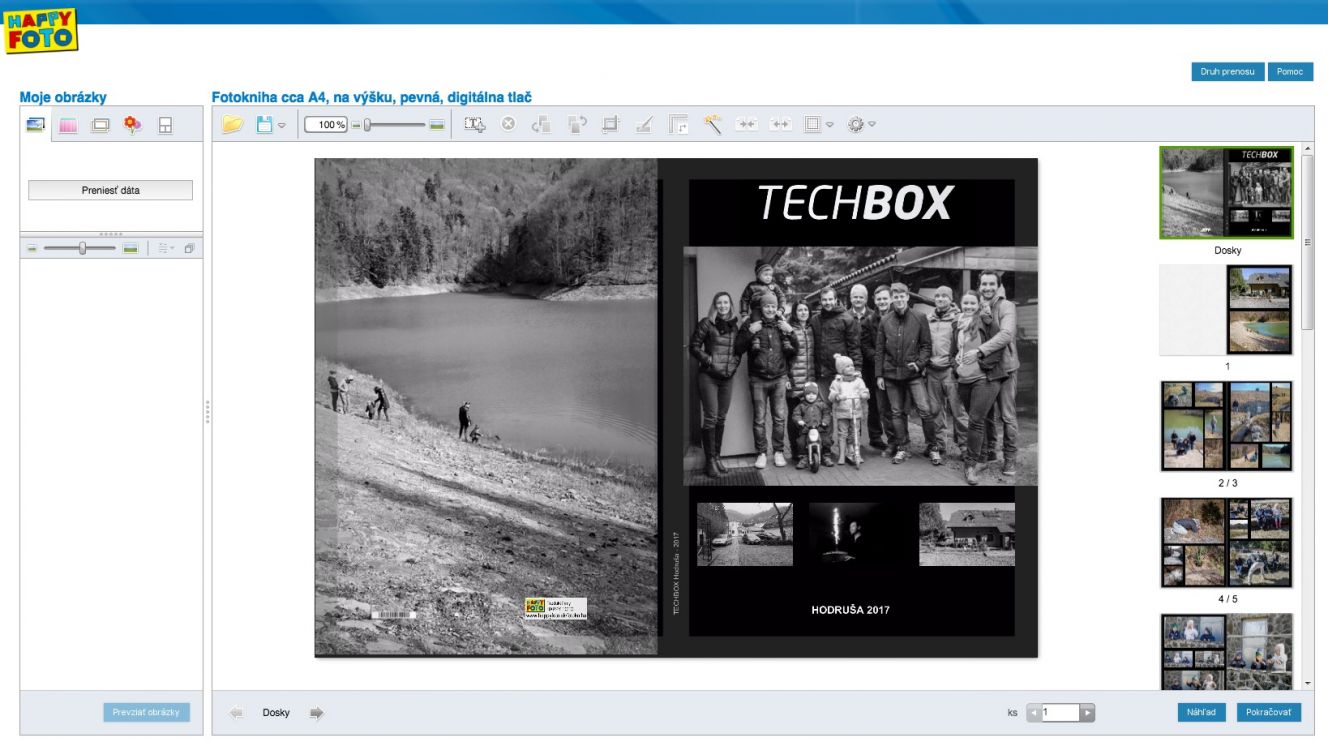Select the large group photo on front cover
Screen dimensions: 1328x742
860,366
